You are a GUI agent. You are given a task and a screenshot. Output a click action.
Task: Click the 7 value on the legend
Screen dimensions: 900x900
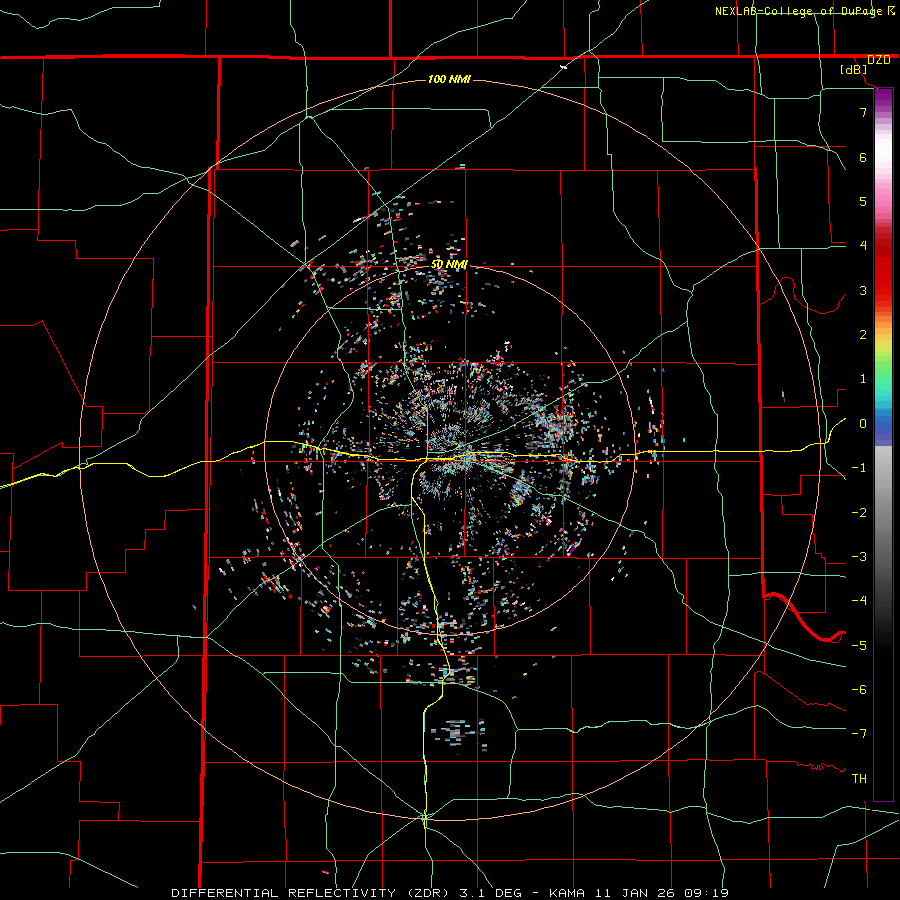[x=863, y=112]
